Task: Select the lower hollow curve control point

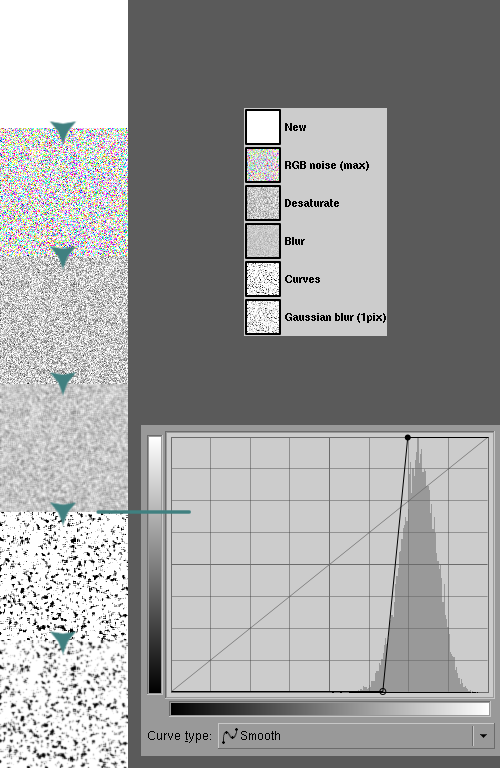Action: pyautogui.click(x=383, y=691)
